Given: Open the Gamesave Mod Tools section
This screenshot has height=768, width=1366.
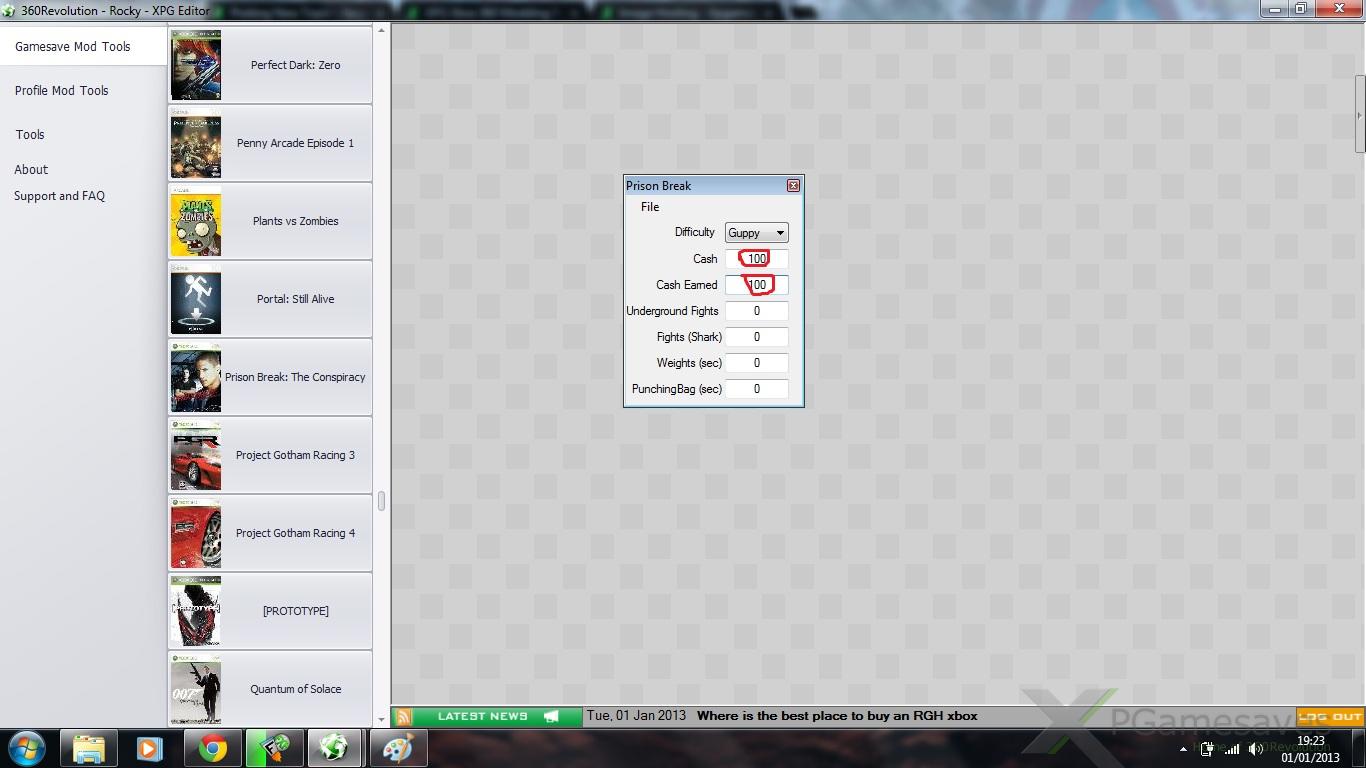Looking at the screenshot, I should [73, 47].
